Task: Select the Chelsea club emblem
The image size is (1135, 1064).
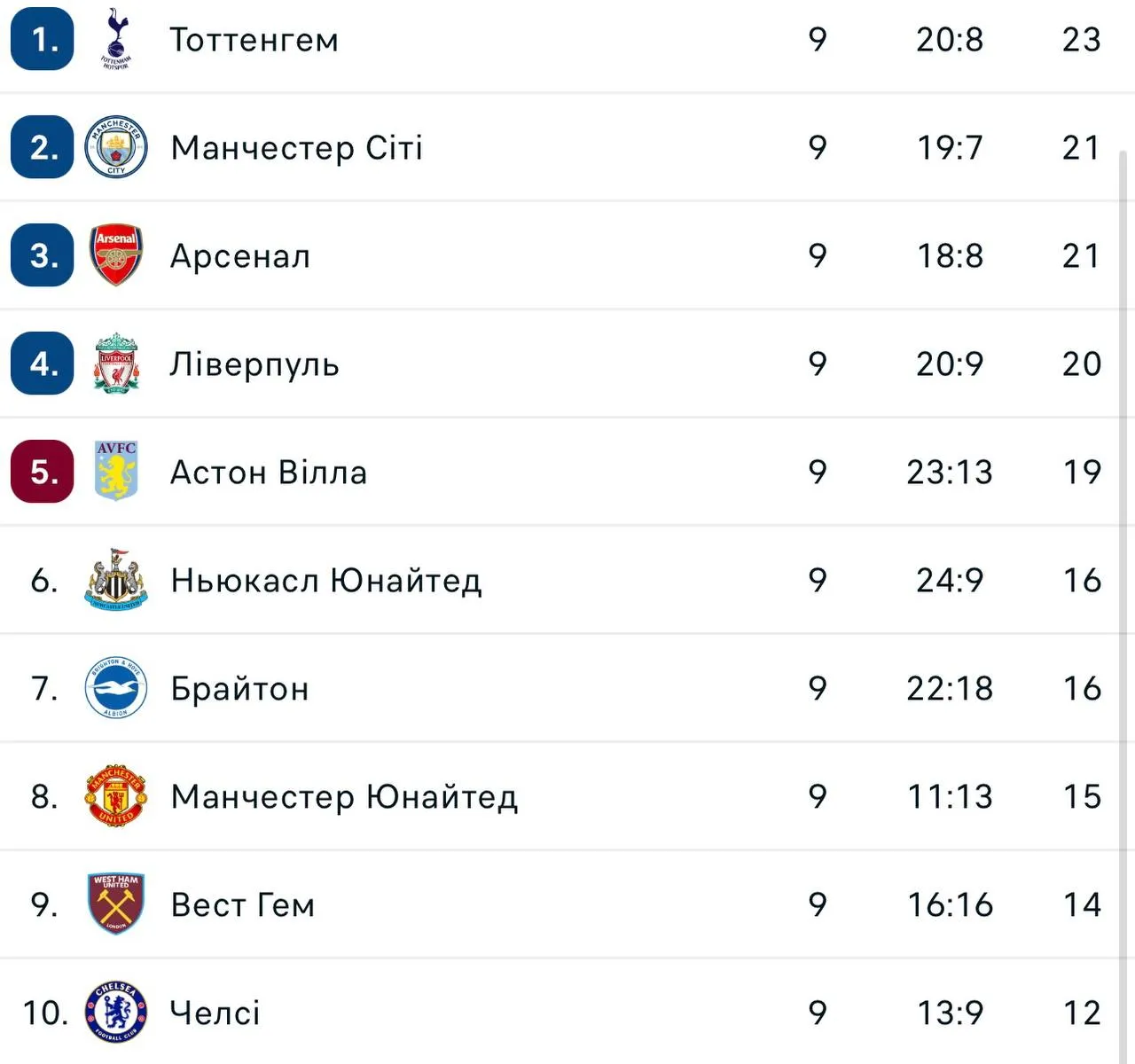Action: click(x=116, y=1013)
